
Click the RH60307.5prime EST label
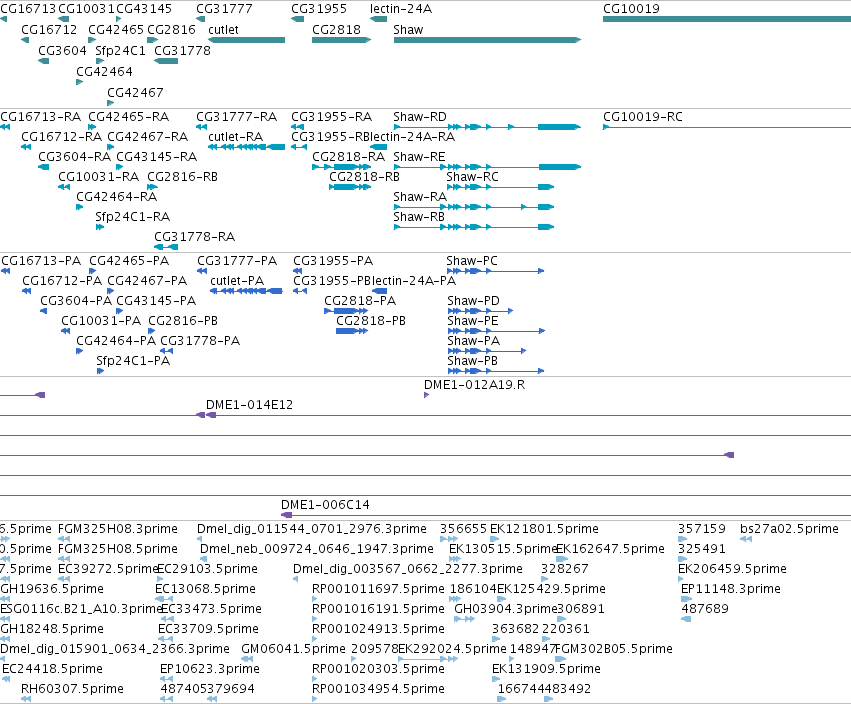pyautogui.click(x=73, y=689)
